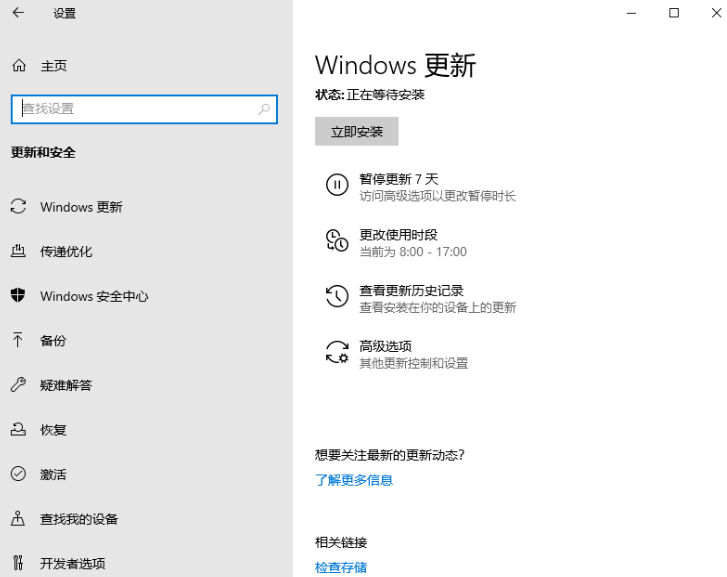Click the 备份 upload arrow icon

pyautogui.click(x=18, y=340)
